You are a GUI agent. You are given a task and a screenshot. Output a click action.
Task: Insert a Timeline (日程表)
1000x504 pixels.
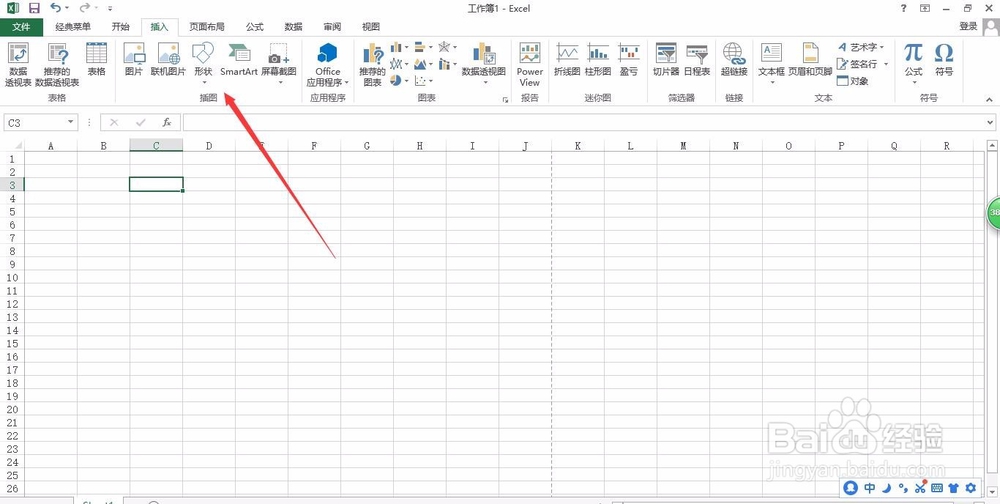point(697,60)
